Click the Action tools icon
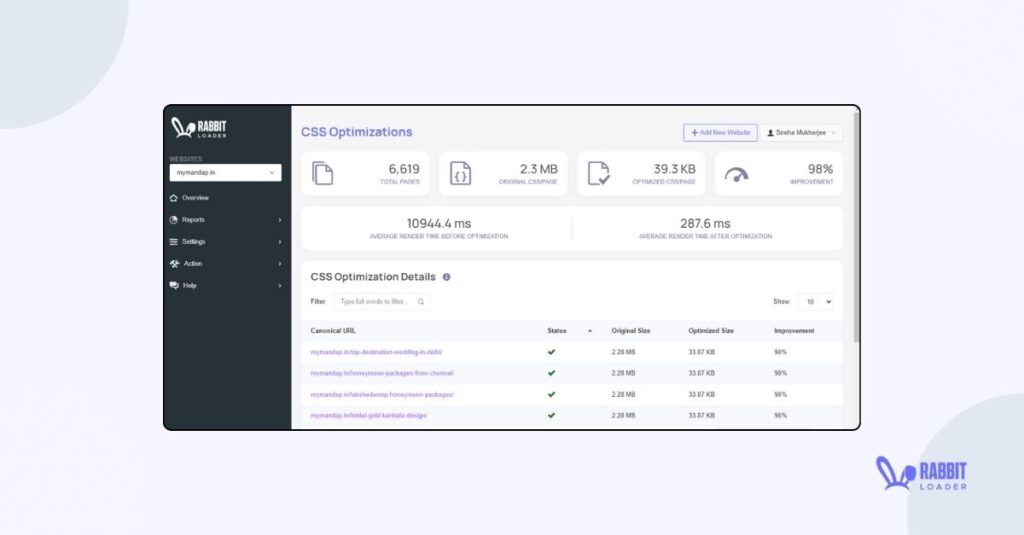 [x=174, y=264]
